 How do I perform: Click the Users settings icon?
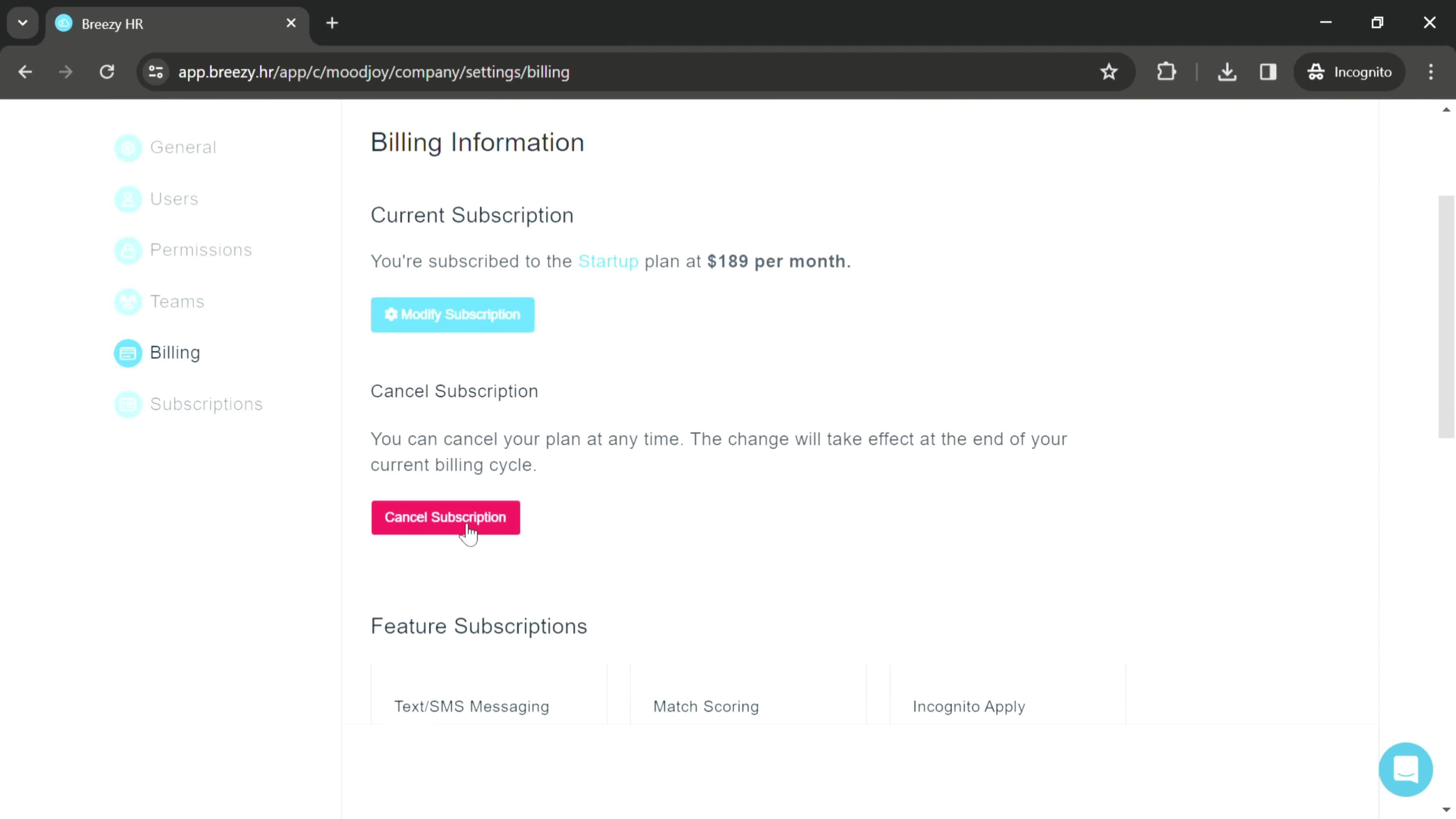[x=128, y=198]
